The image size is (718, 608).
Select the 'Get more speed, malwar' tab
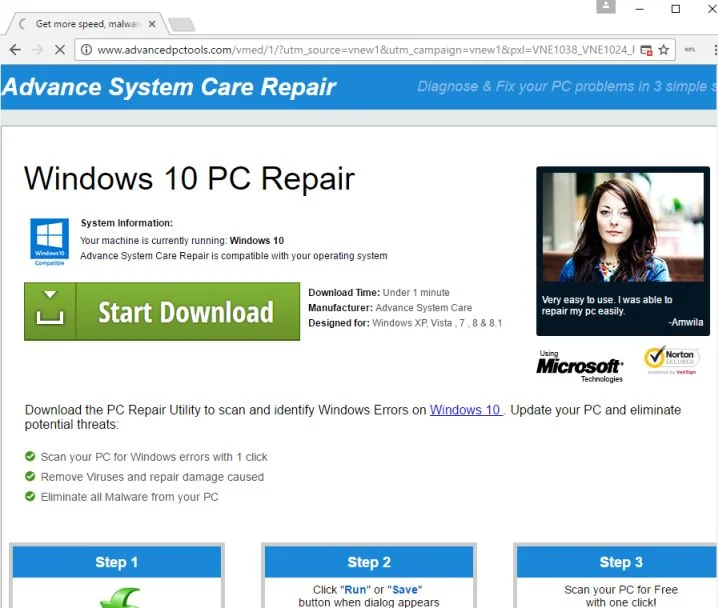(x=87, y=24)
